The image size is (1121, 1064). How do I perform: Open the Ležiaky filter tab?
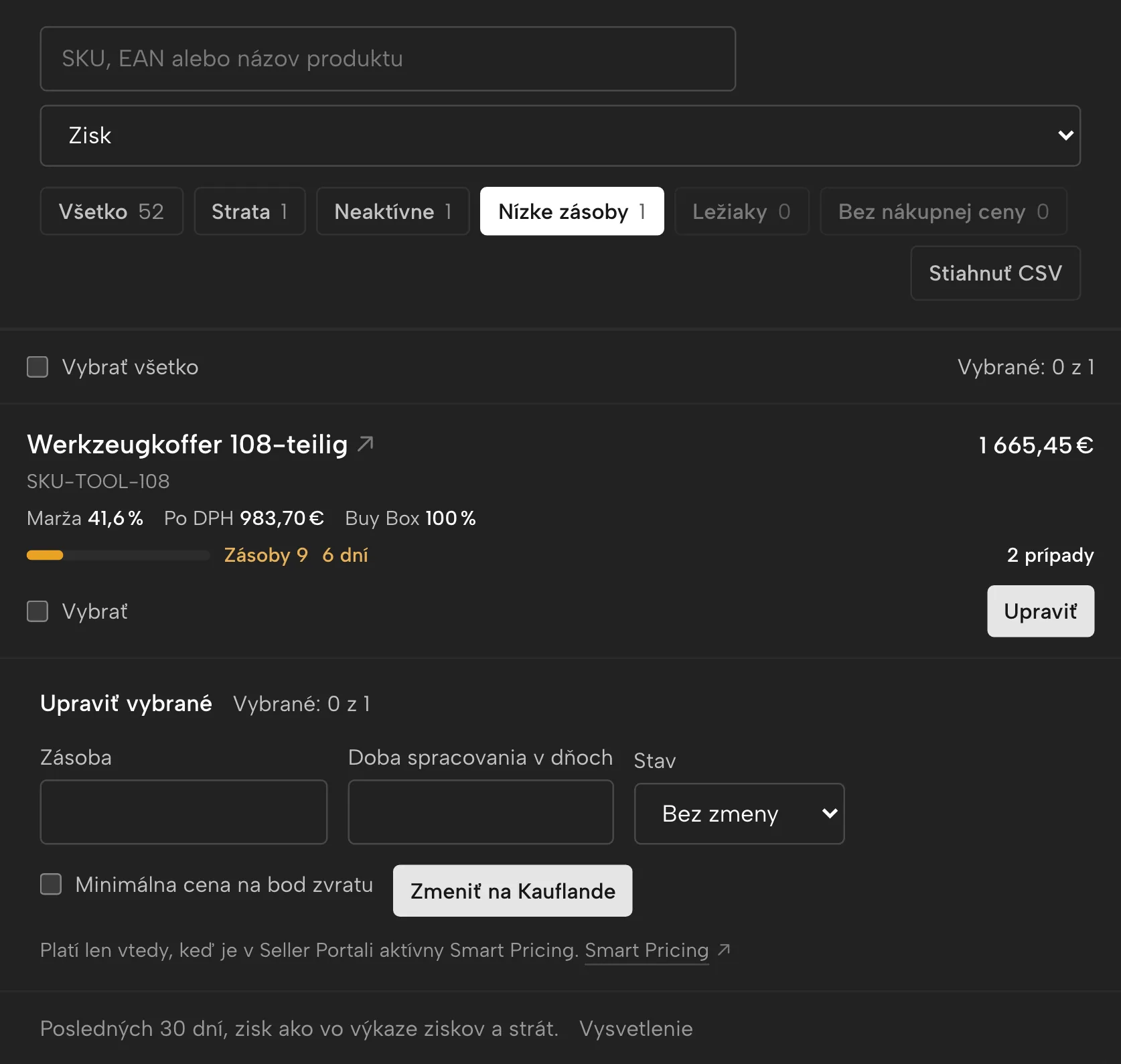tap(742, 212)
